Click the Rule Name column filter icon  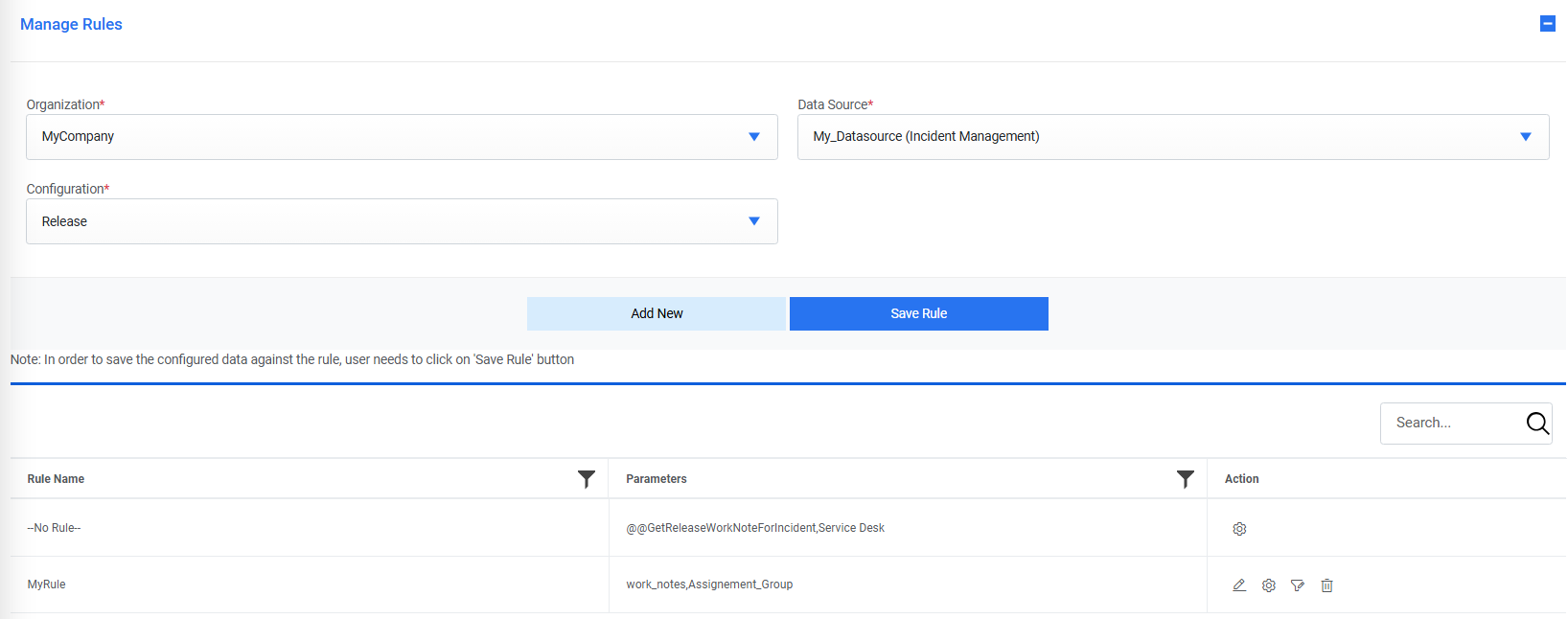[x=587, y=479]
